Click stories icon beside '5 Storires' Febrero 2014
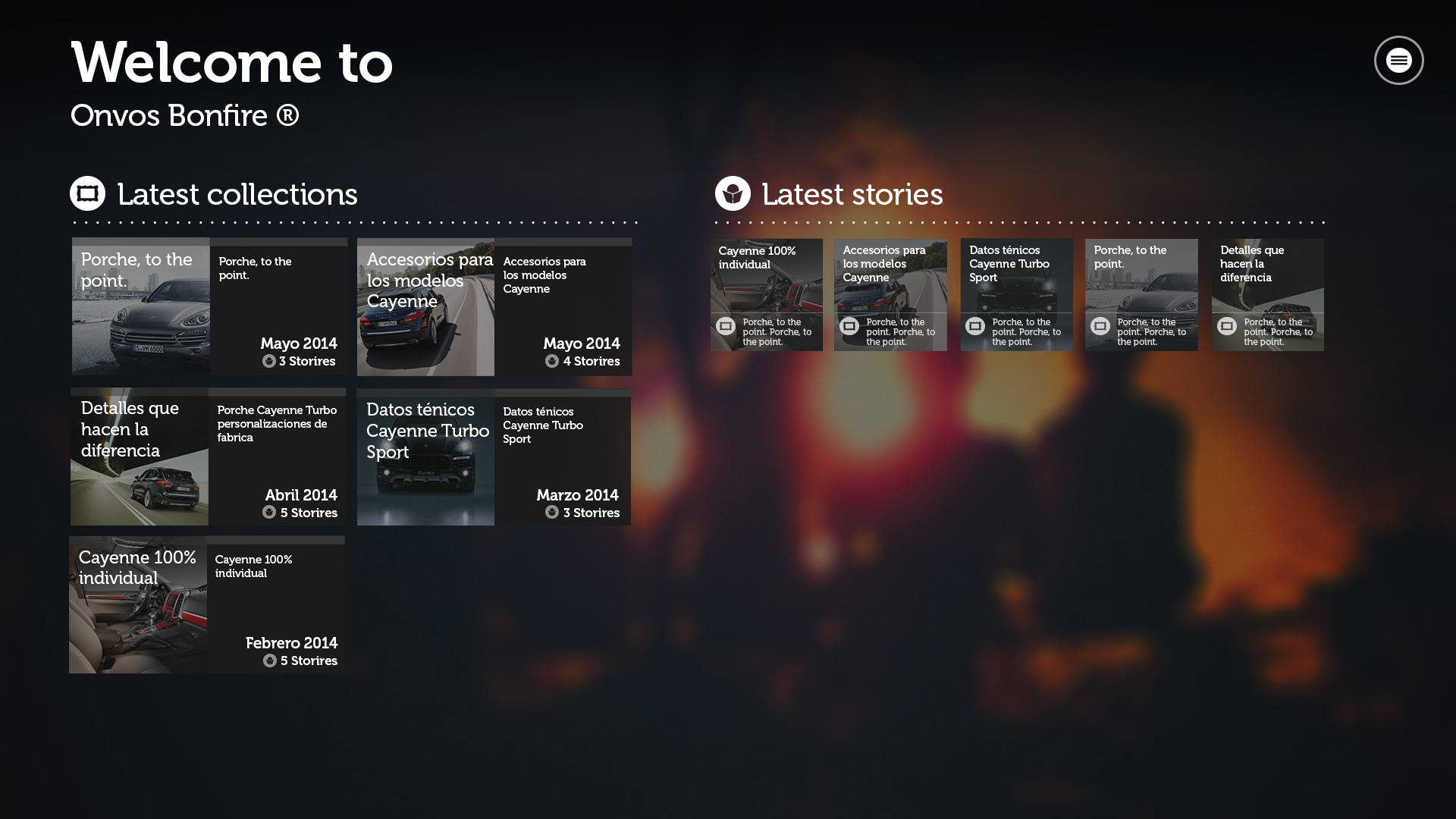Screen dimensions: 1456x819 [x=270, y=661]
